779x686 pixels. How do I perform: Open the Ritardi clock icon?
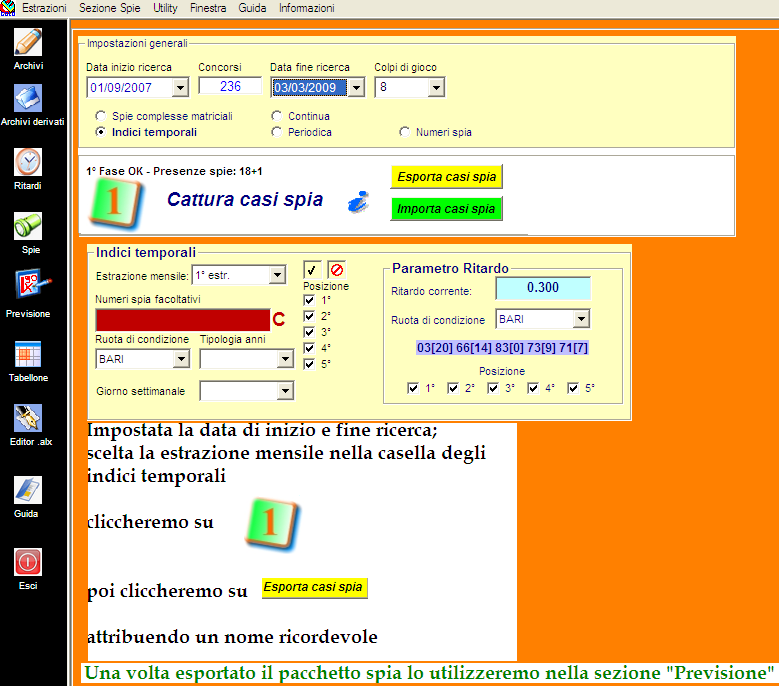(x=28, y=162)
